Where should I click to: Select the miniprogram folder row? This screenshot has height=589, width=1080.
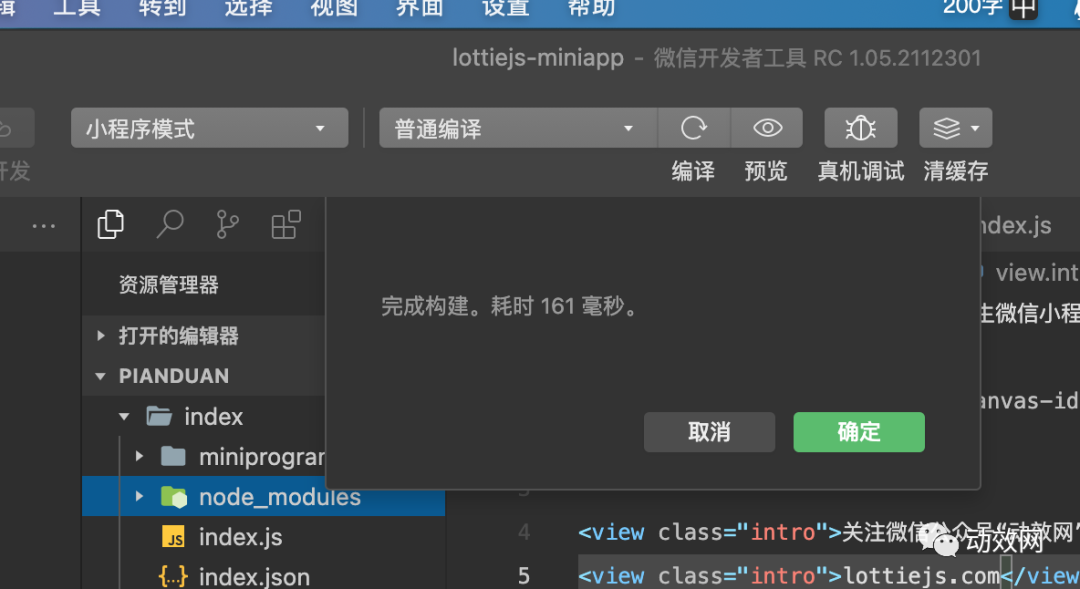point(204,456)
